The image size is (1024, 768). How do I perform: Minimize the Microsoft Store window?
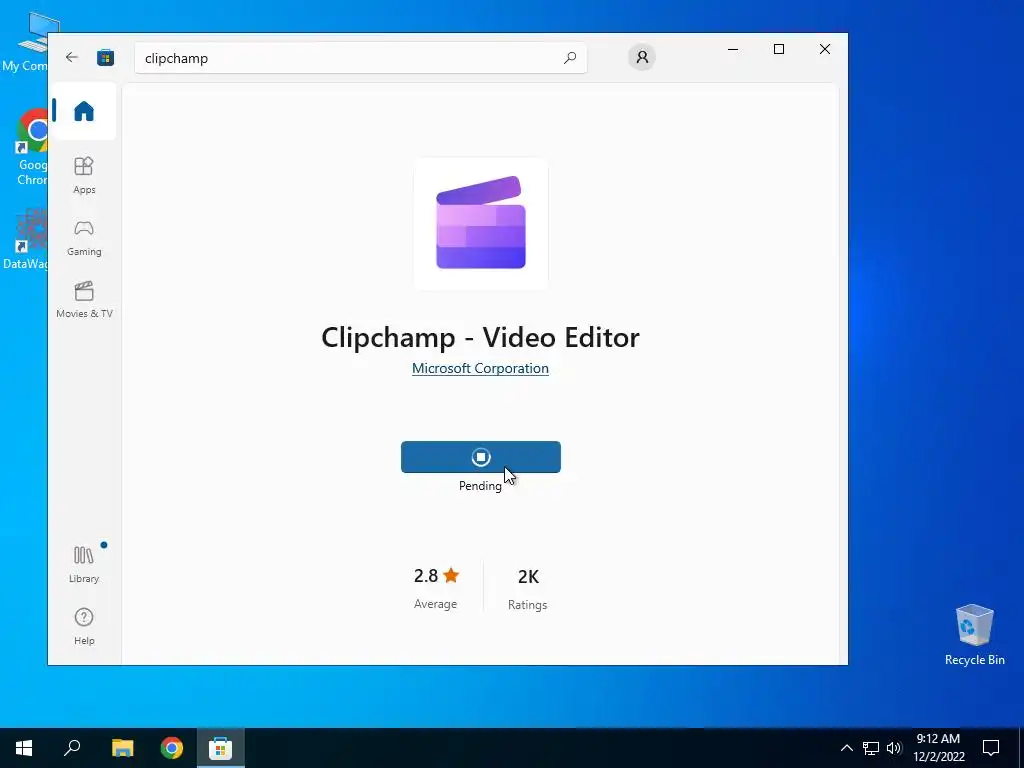click(x=733, y=49)
